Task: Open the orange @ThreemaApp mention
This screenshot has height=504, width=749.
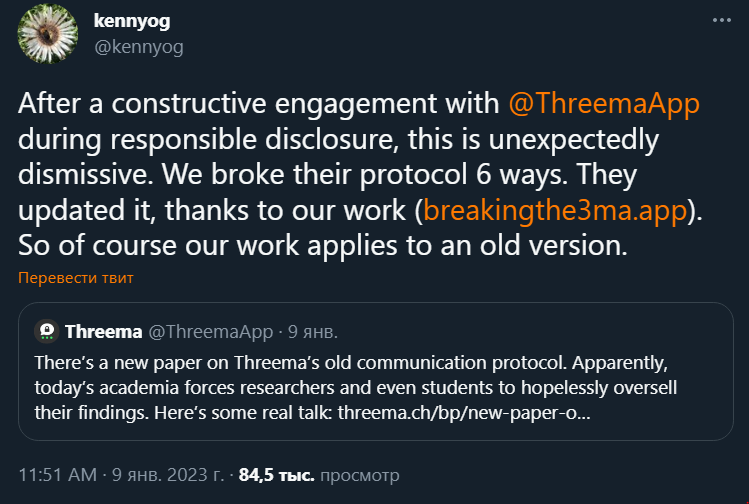Action: 604,103
